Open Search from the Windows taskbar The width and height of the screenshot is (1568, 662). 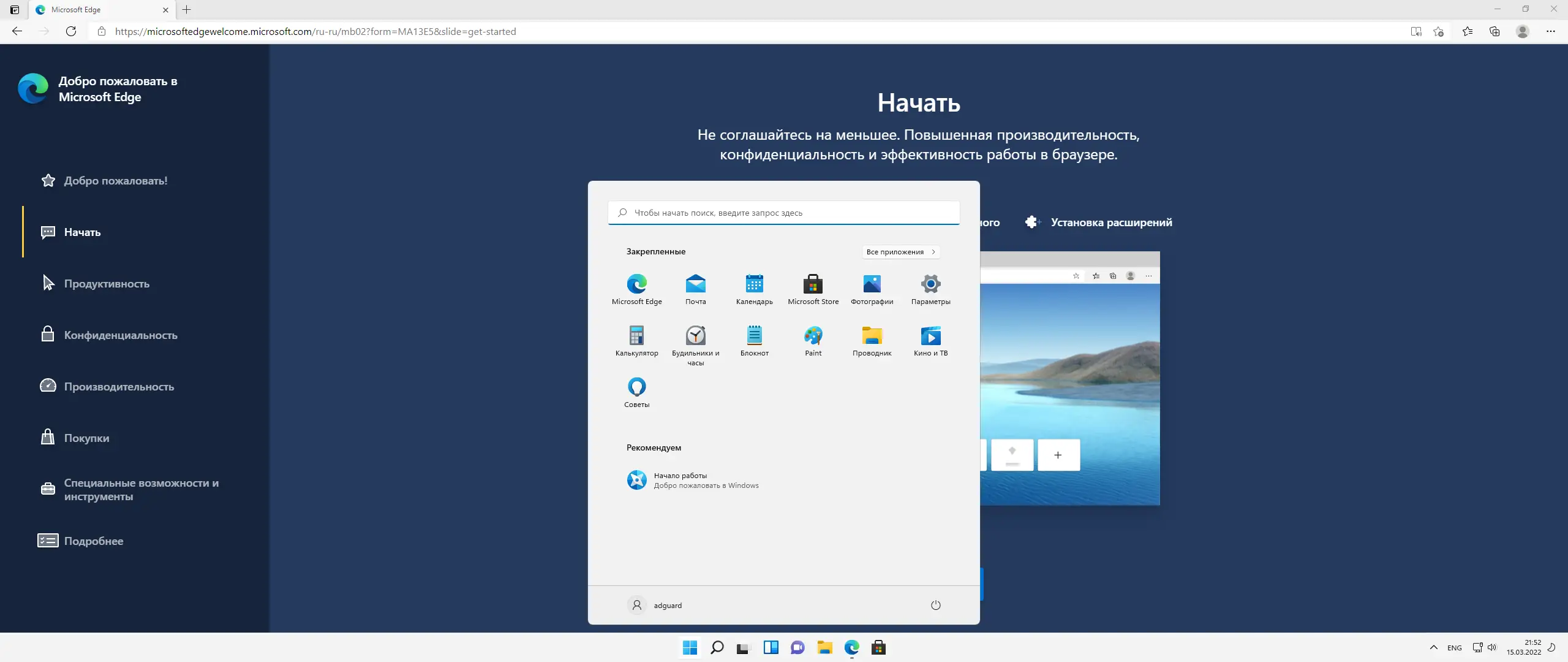(x=717, y=647)
